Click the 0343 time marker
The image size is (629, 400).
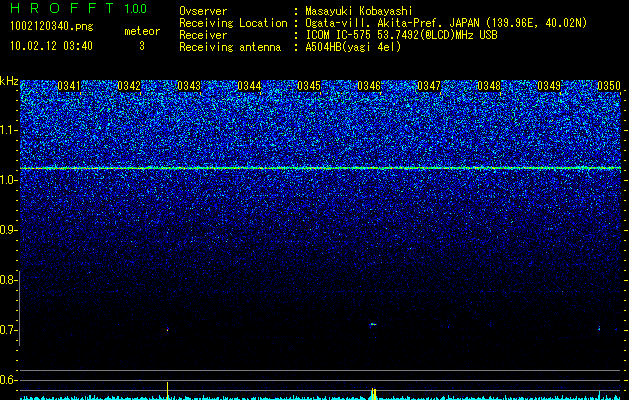coord(189,86)
